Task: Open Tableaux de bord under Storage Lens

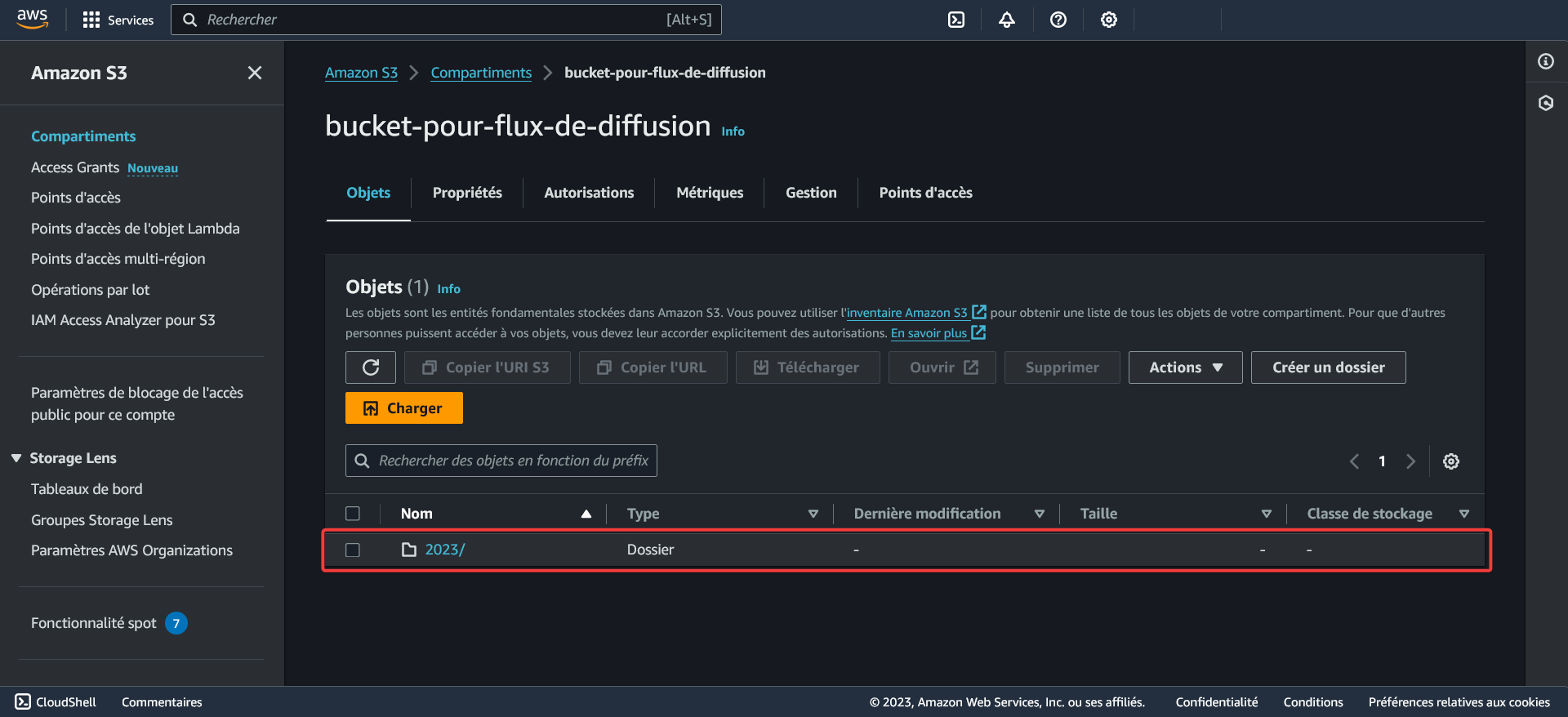Action: pyautogui.click(x=87, y=489)
